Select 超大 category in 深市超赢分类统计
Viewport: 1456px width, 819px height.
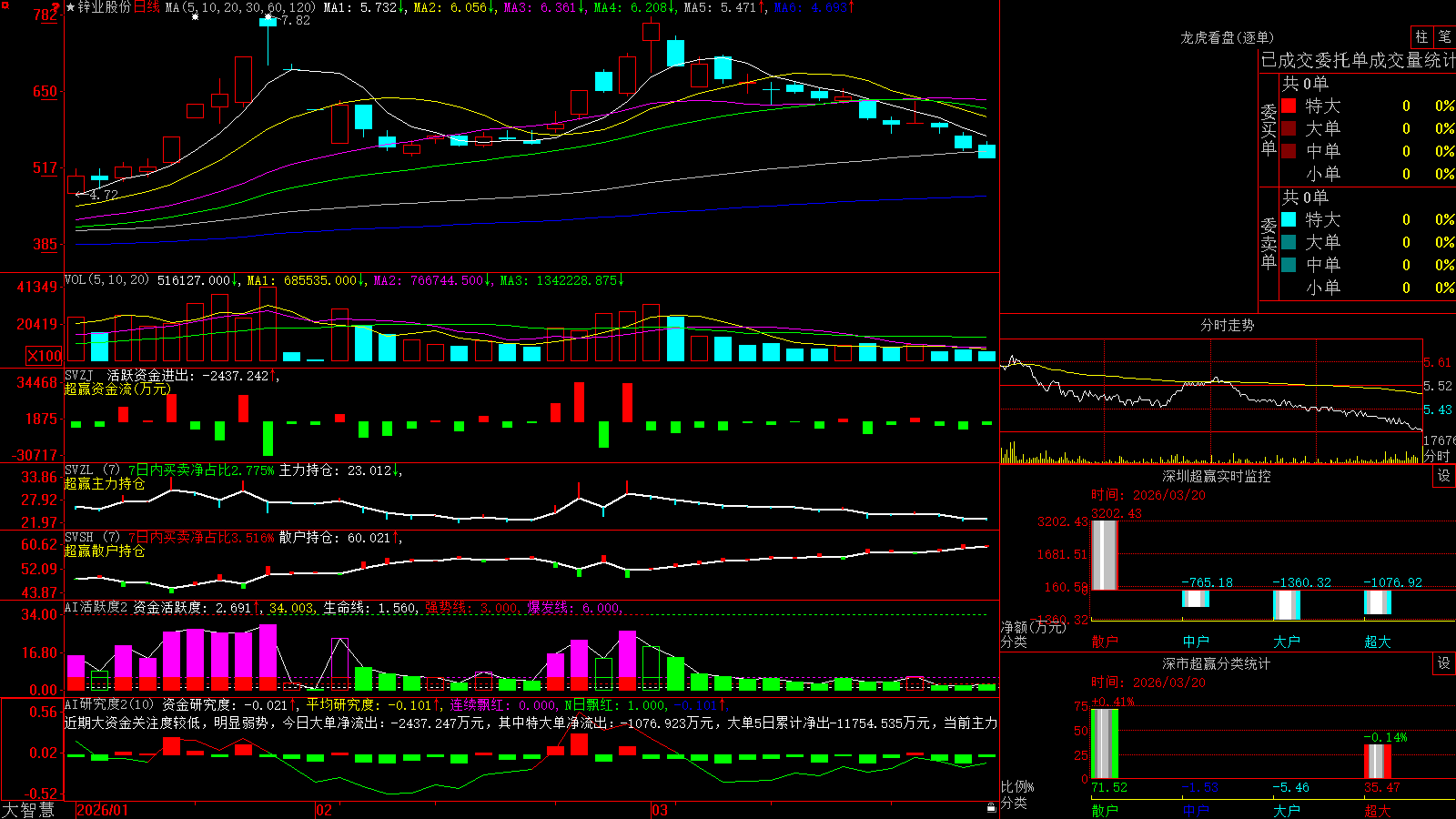1377,811
